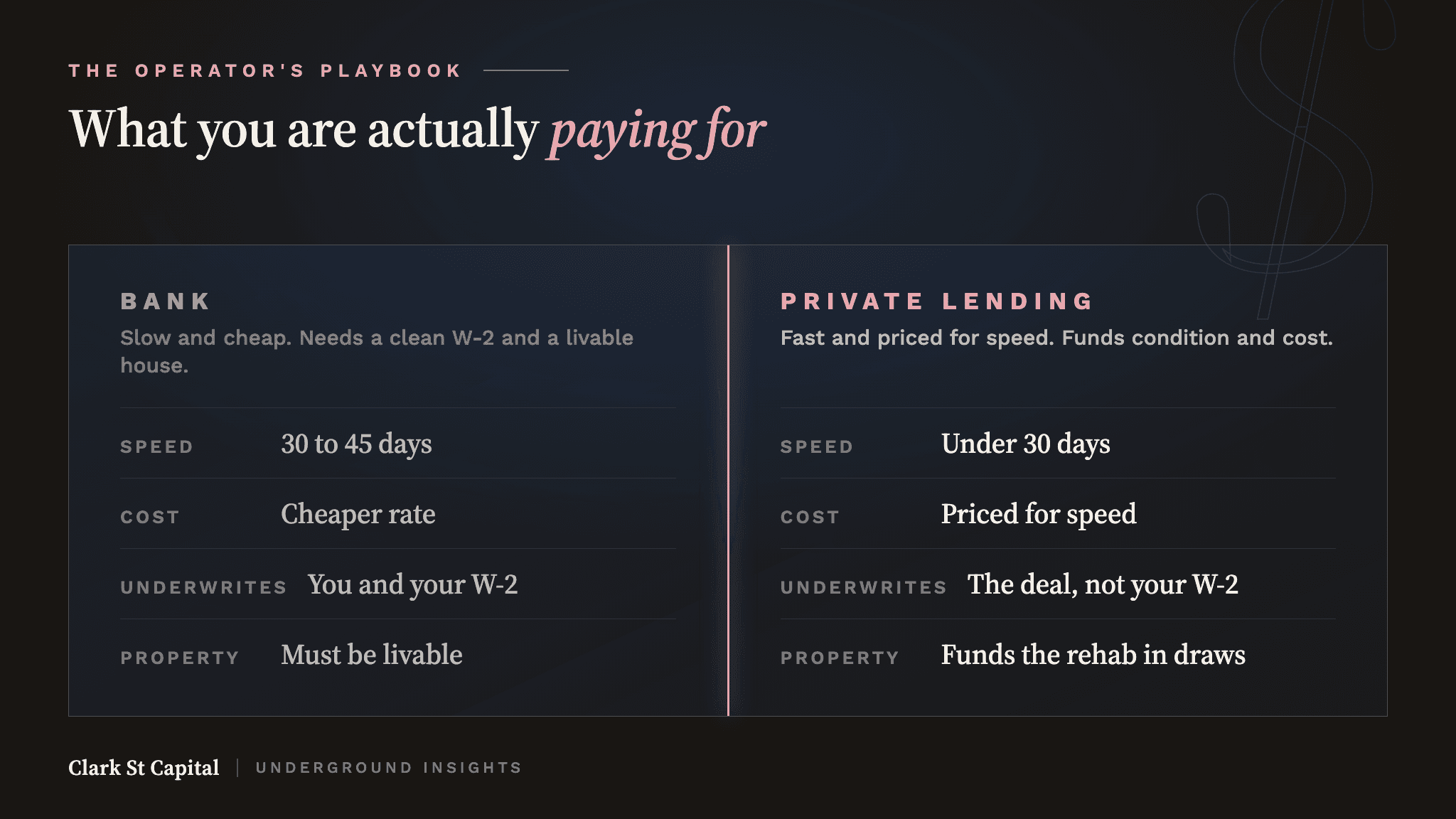Click the 'Cheaper rate' bank cost value
1456x819 pixels.
point(358,514)
